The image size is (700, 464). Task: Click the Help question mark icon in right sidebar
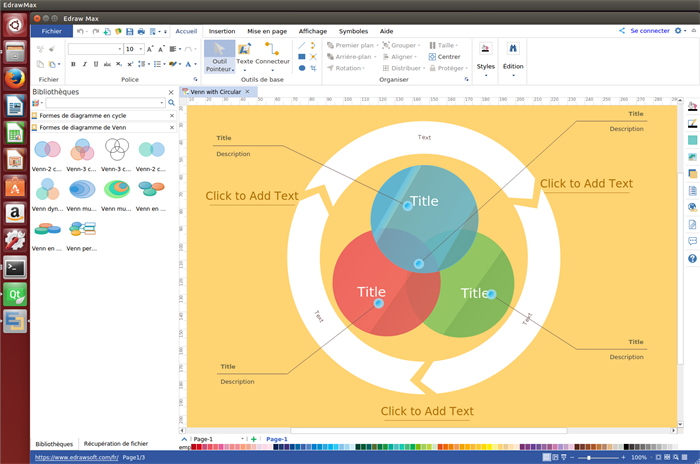692,259
